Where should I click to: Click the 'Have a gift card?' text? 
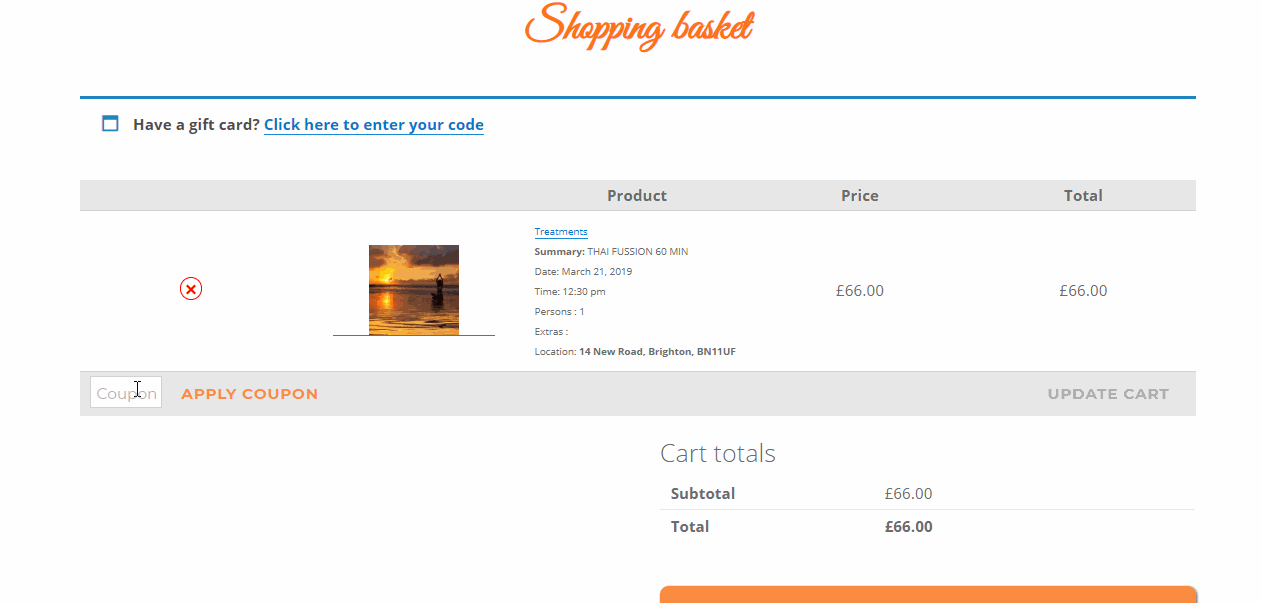point(196,125)
